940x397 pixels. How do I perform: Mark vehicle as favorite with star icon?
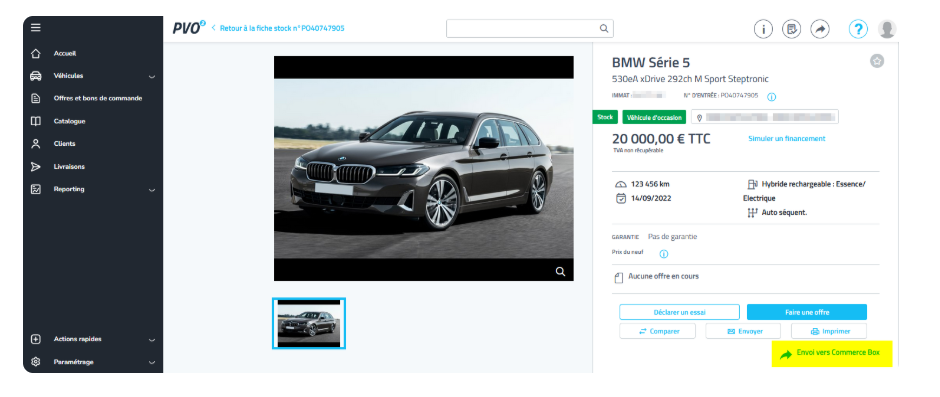point(877,61)
